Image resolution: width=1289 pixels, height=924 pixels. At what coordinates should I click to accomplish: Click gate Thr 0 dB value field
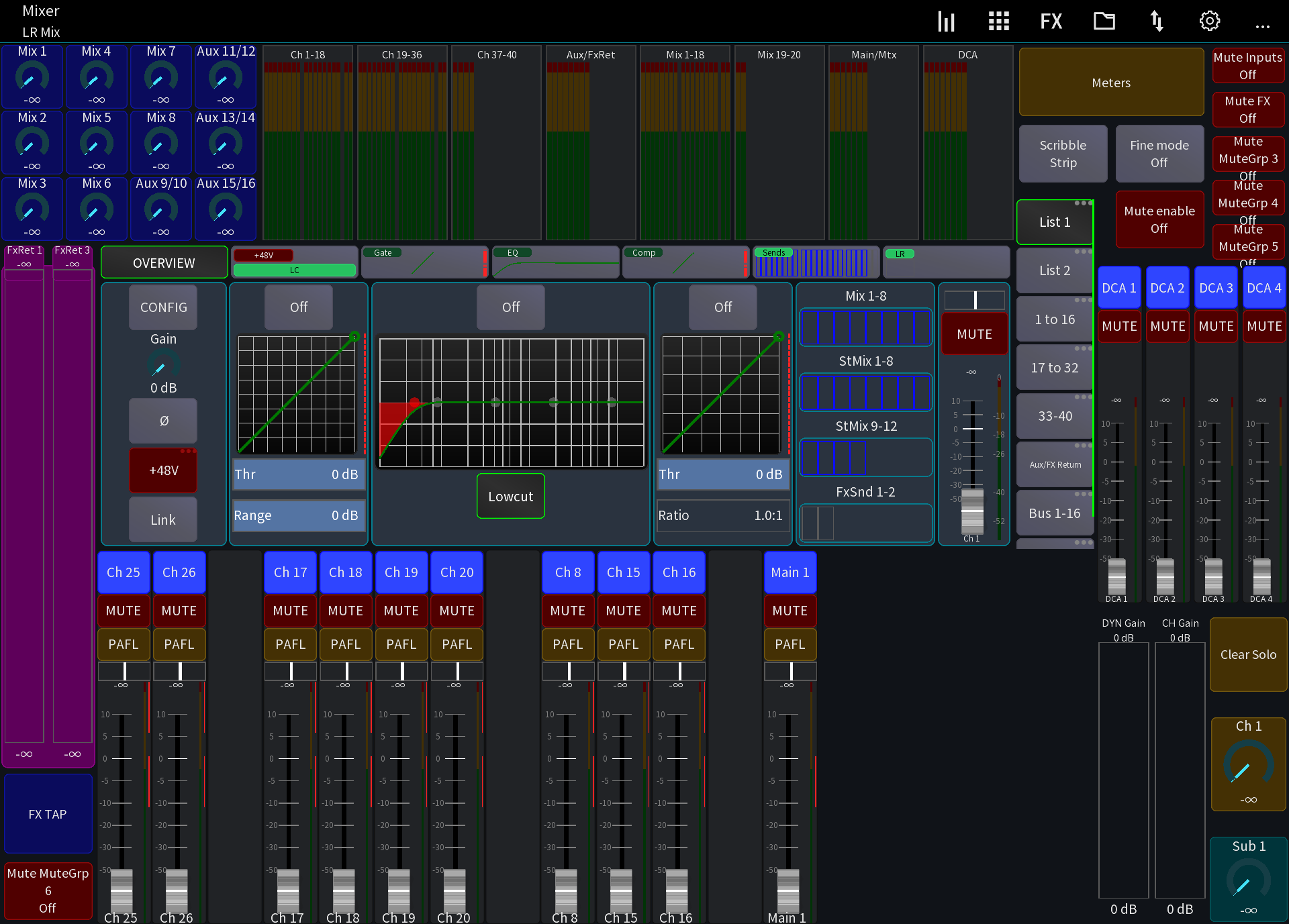tap(299, 474)
